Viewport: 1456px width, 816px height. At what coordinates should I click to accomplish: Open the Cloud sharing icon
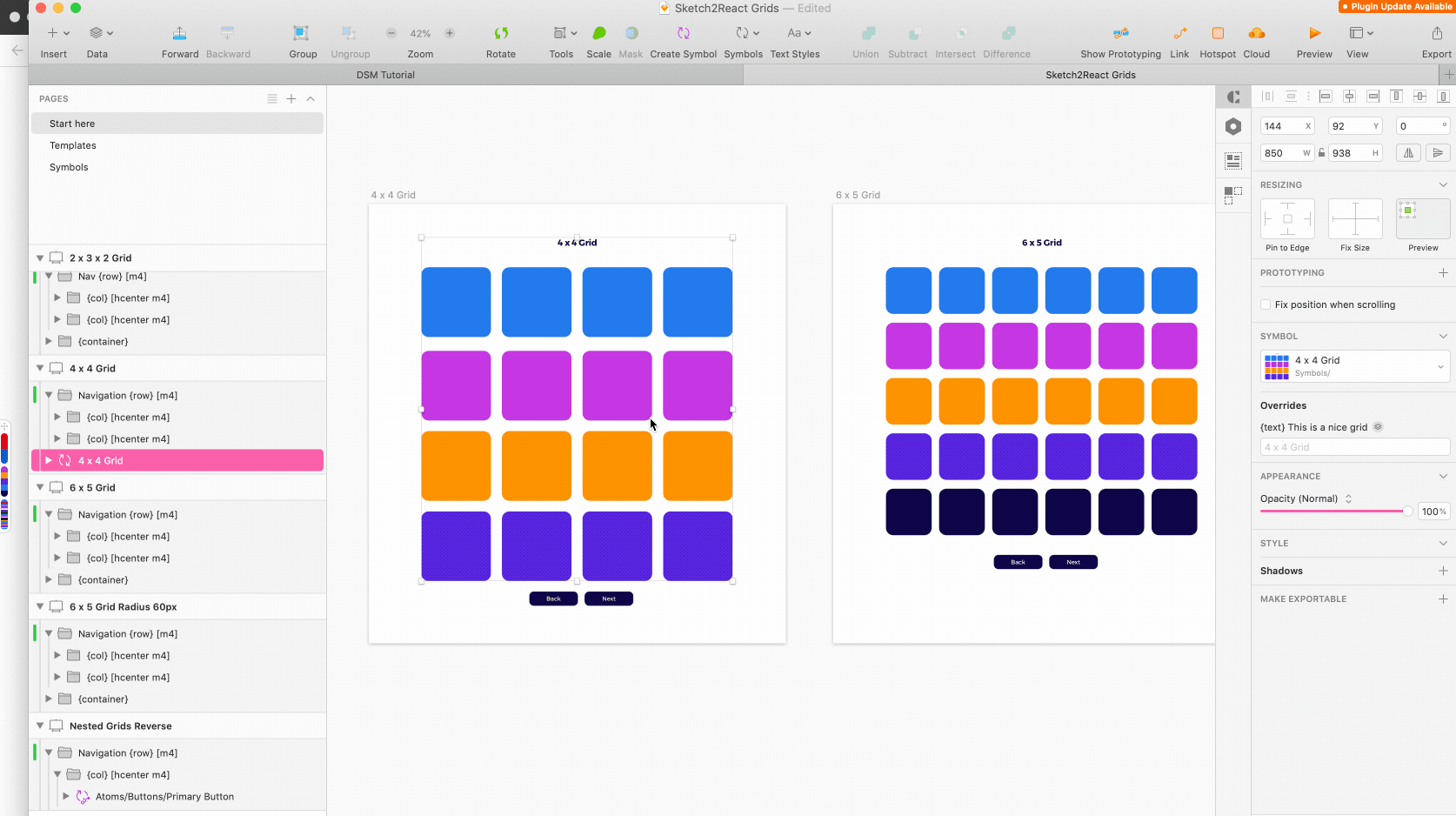pyautogui.click(x=1257, y=32)
